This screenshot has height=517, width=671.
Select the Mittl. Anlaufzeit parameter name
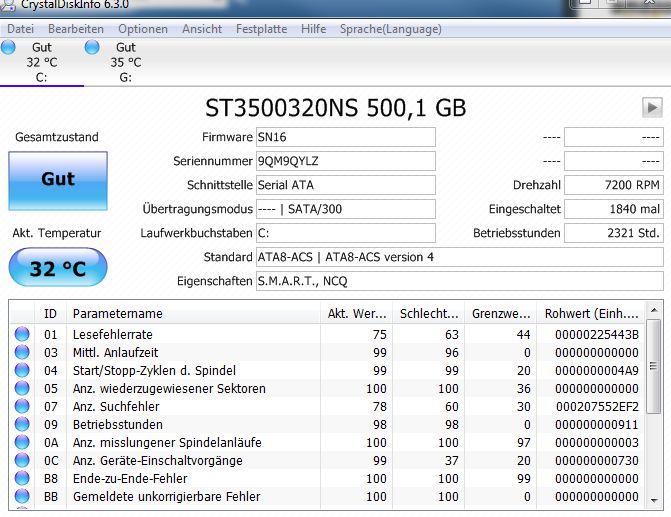pos(116,352)
